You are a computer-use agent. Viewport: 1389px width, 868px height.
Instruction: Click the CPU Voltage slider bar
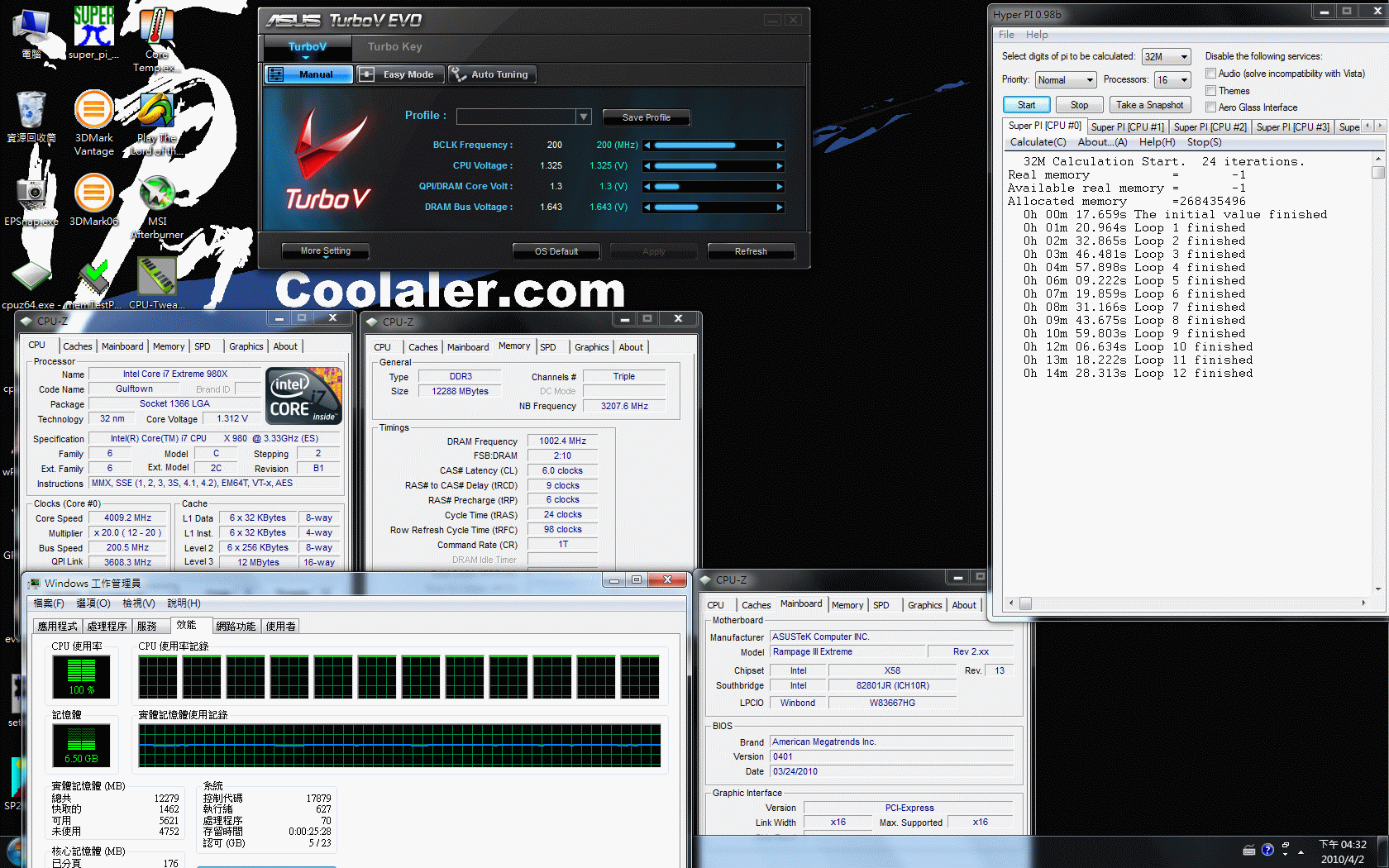(x=714, y=166)
